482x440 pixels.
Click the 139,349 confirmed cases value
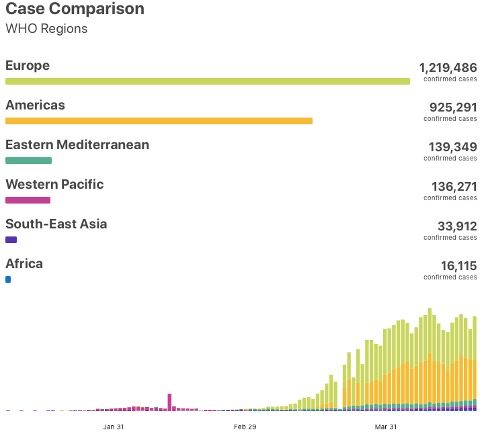(453, 147)
